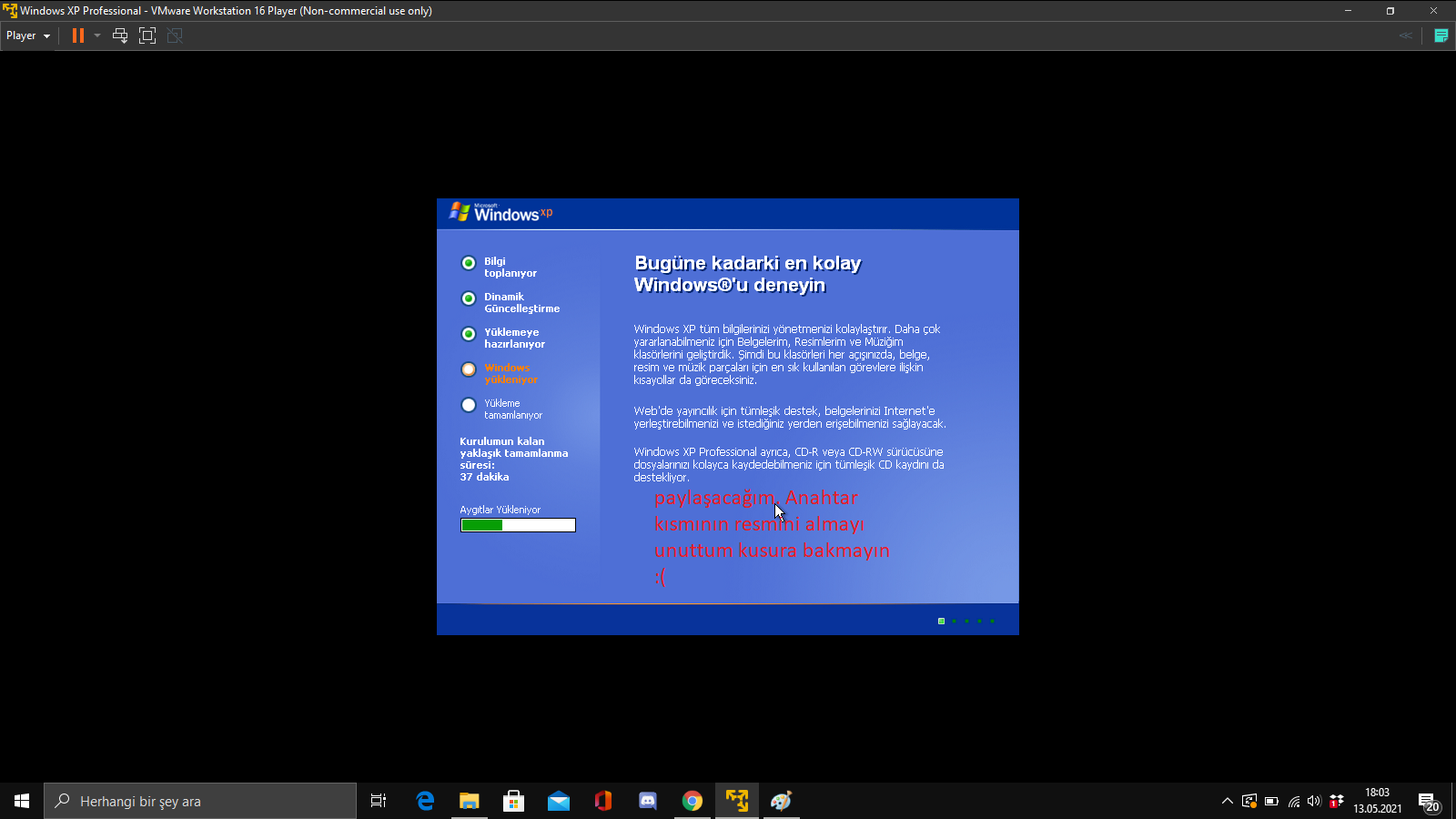1456x819 pixels.
Task: Restore down the VMware Player window
Action: coord(1390,11)
